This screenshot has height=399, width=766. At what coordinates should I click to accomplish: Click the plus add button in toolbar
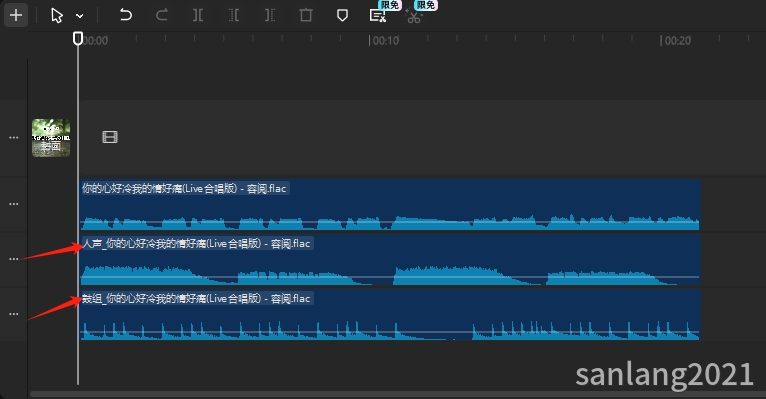[16, 15]
